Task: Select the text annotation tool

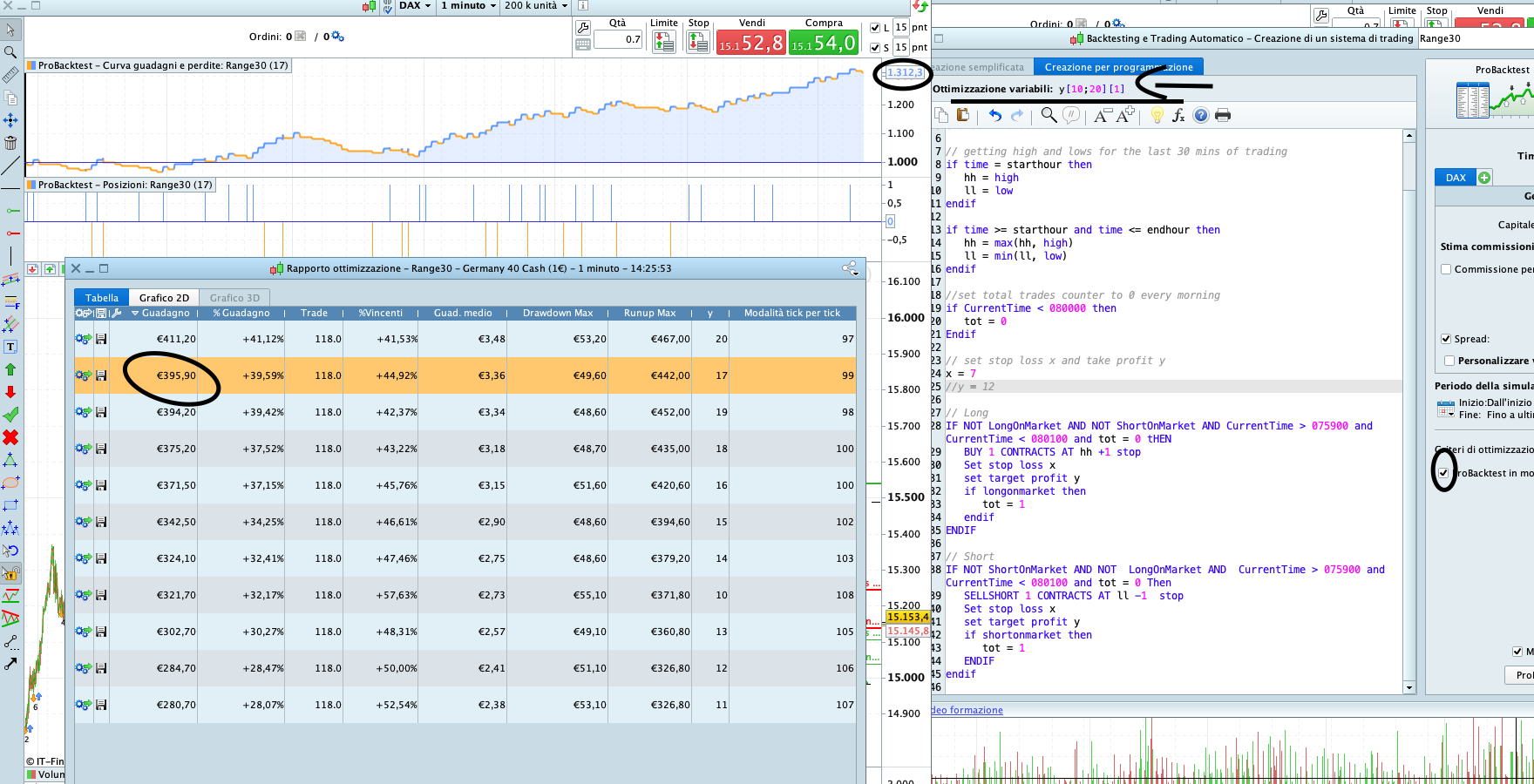Action: click(x=10, y=347)
